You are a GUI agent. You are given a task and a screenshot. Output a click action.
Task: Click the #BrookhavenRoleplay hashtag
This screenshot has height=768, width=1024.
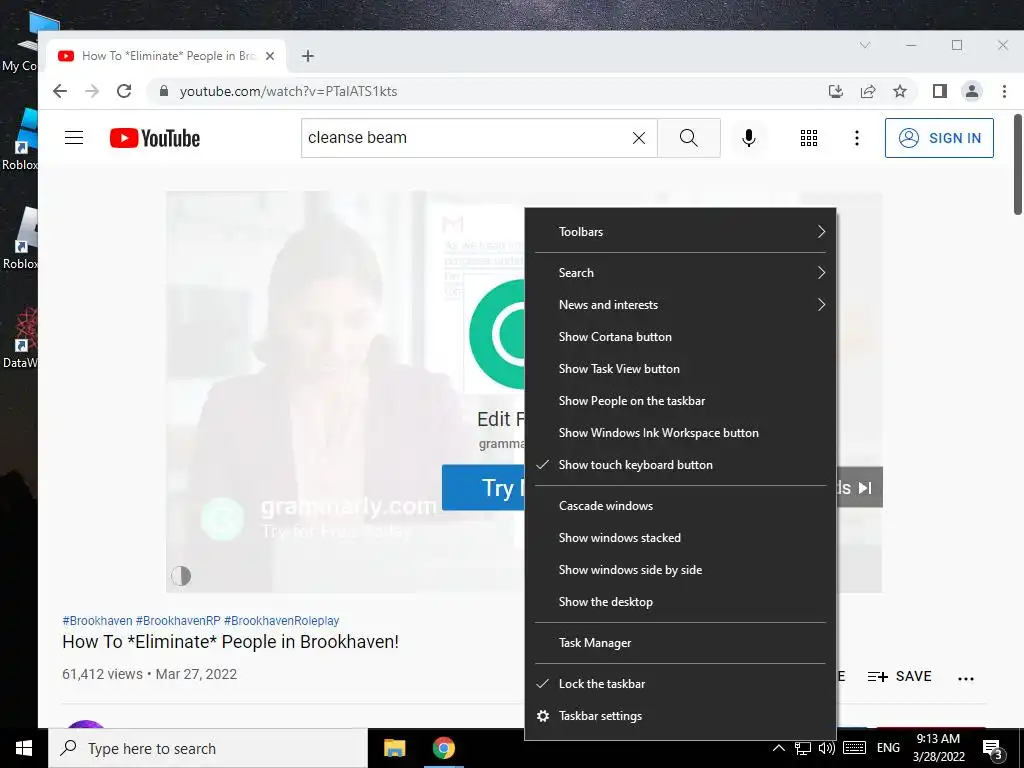pos(281,620)
